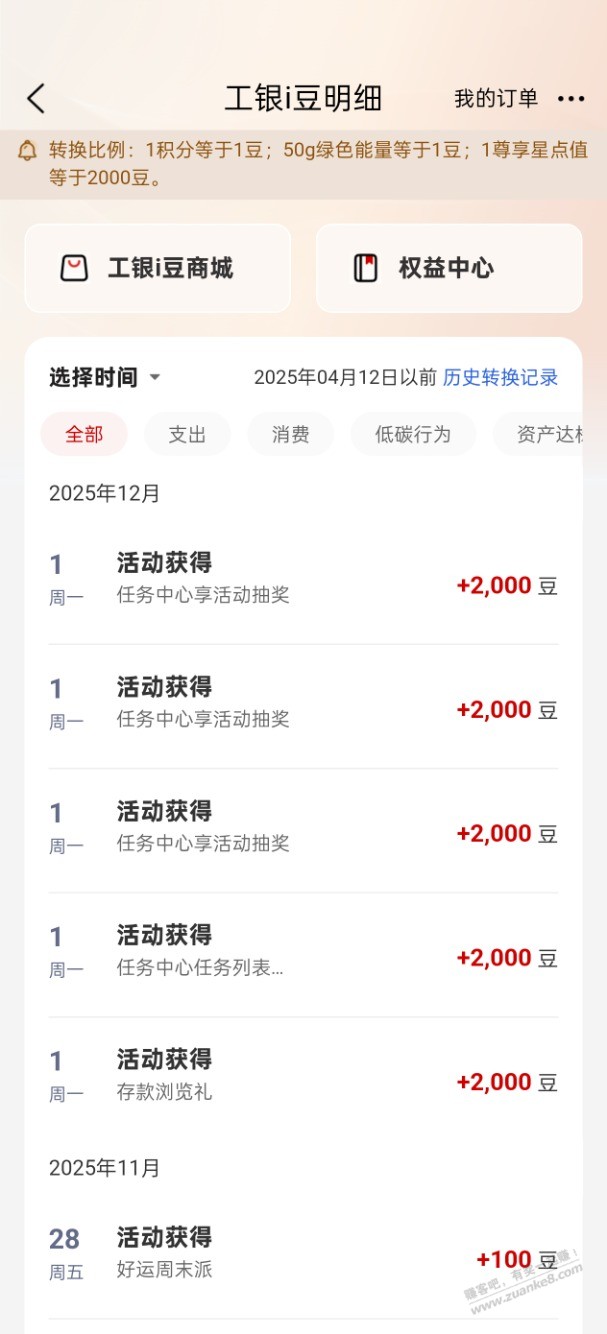
Task: Switch to the 支出 filter tab
Action: pyautogui.click(x=187, y=434)
